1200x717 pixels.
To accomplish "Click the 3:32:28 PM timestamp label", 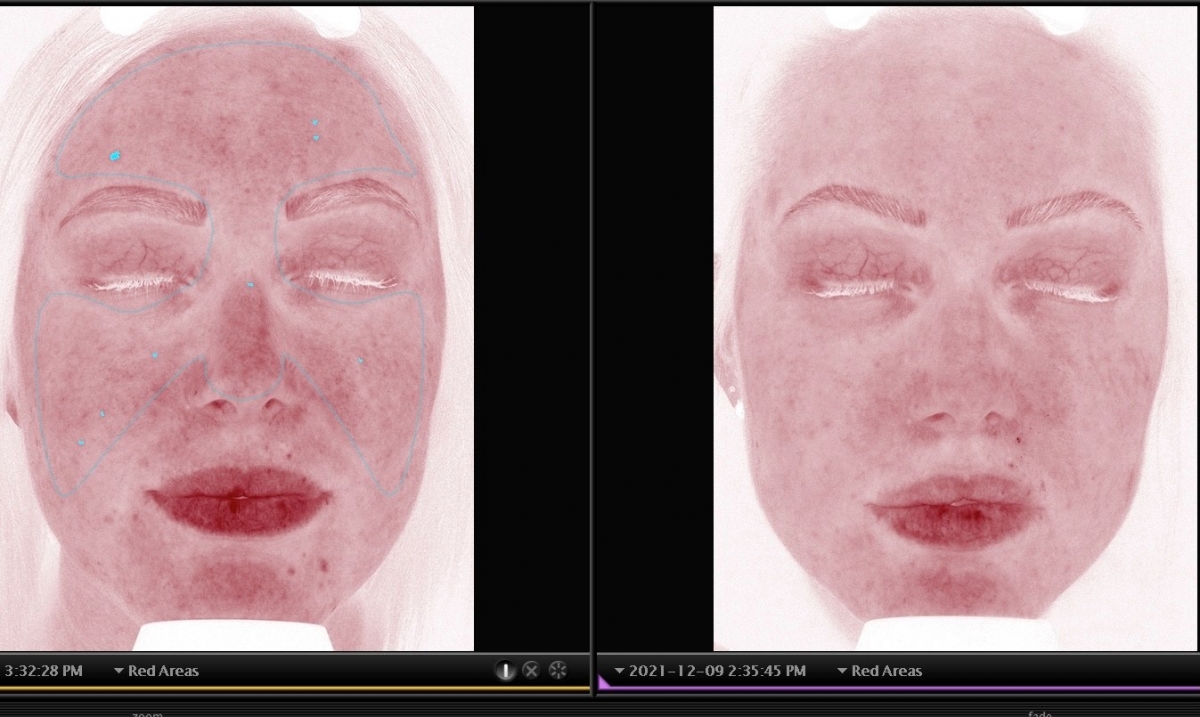I will (42, 671).
